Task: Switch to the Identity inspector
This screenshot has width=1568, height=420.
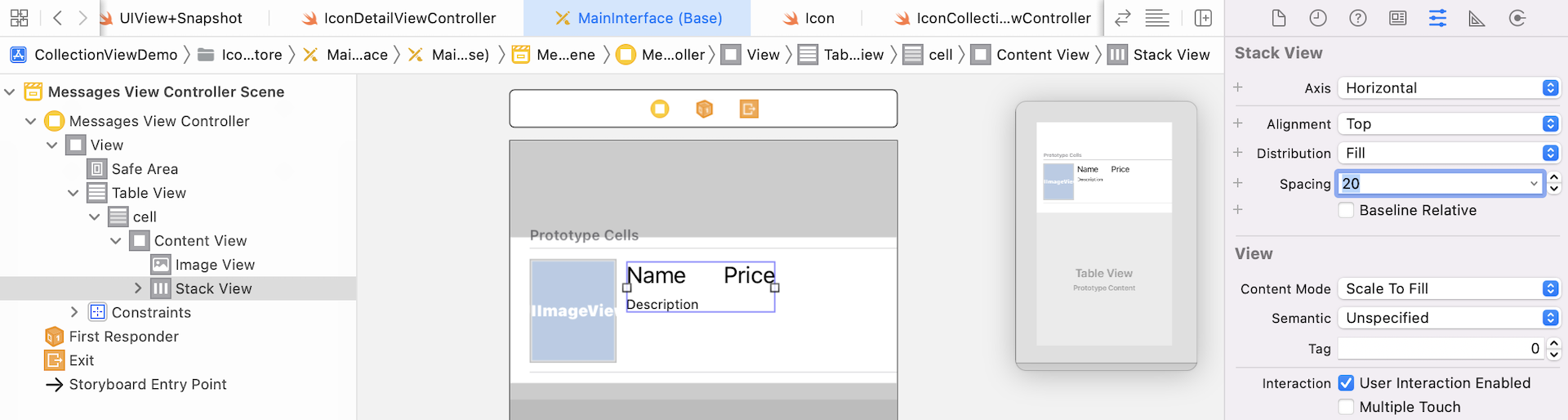Action: pyautogui.click(x=1398, y=18)
